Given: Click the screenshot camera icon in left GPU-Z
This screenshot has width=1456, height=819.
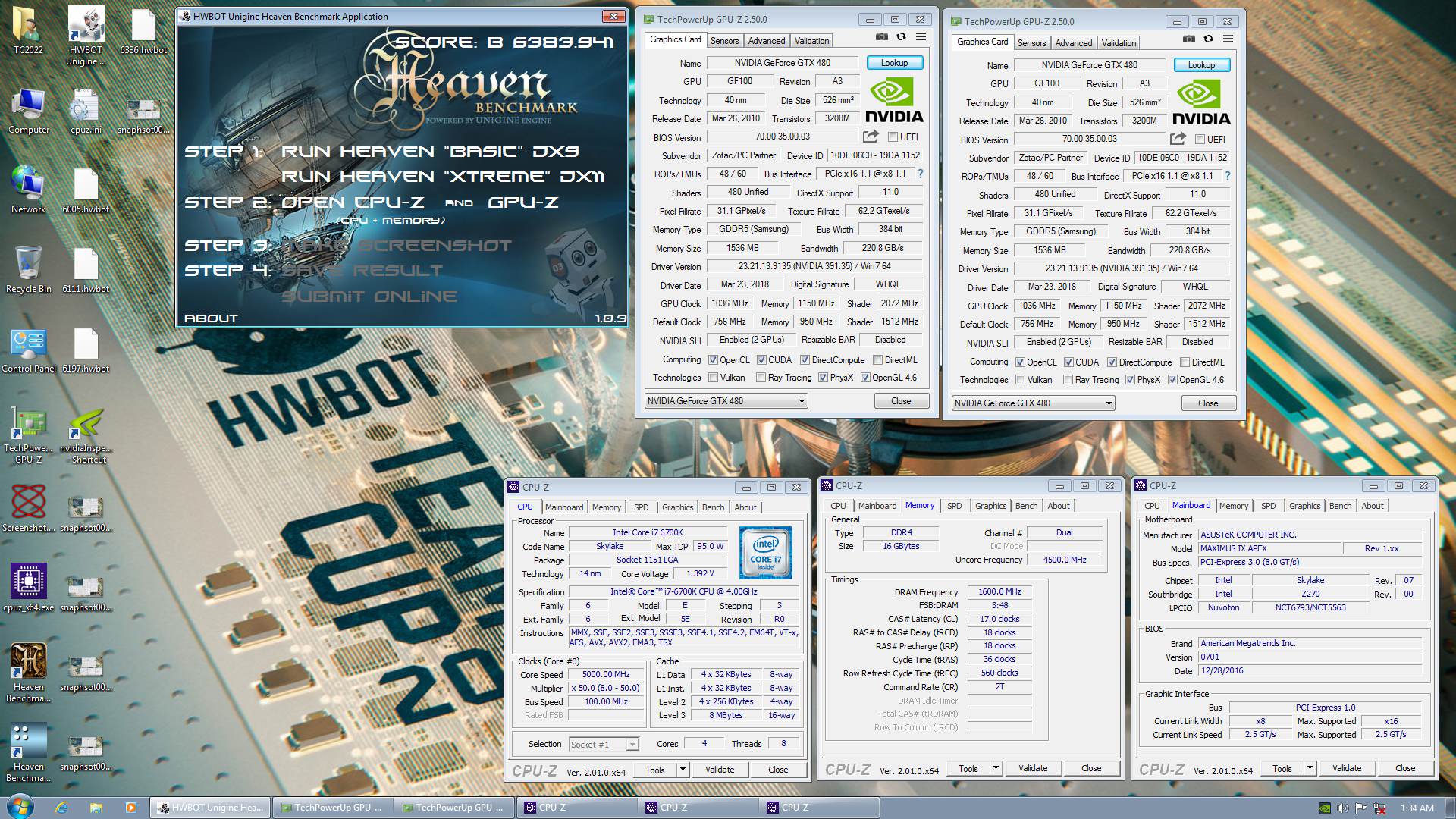Looking at the screenshot, I should [881, 37].
